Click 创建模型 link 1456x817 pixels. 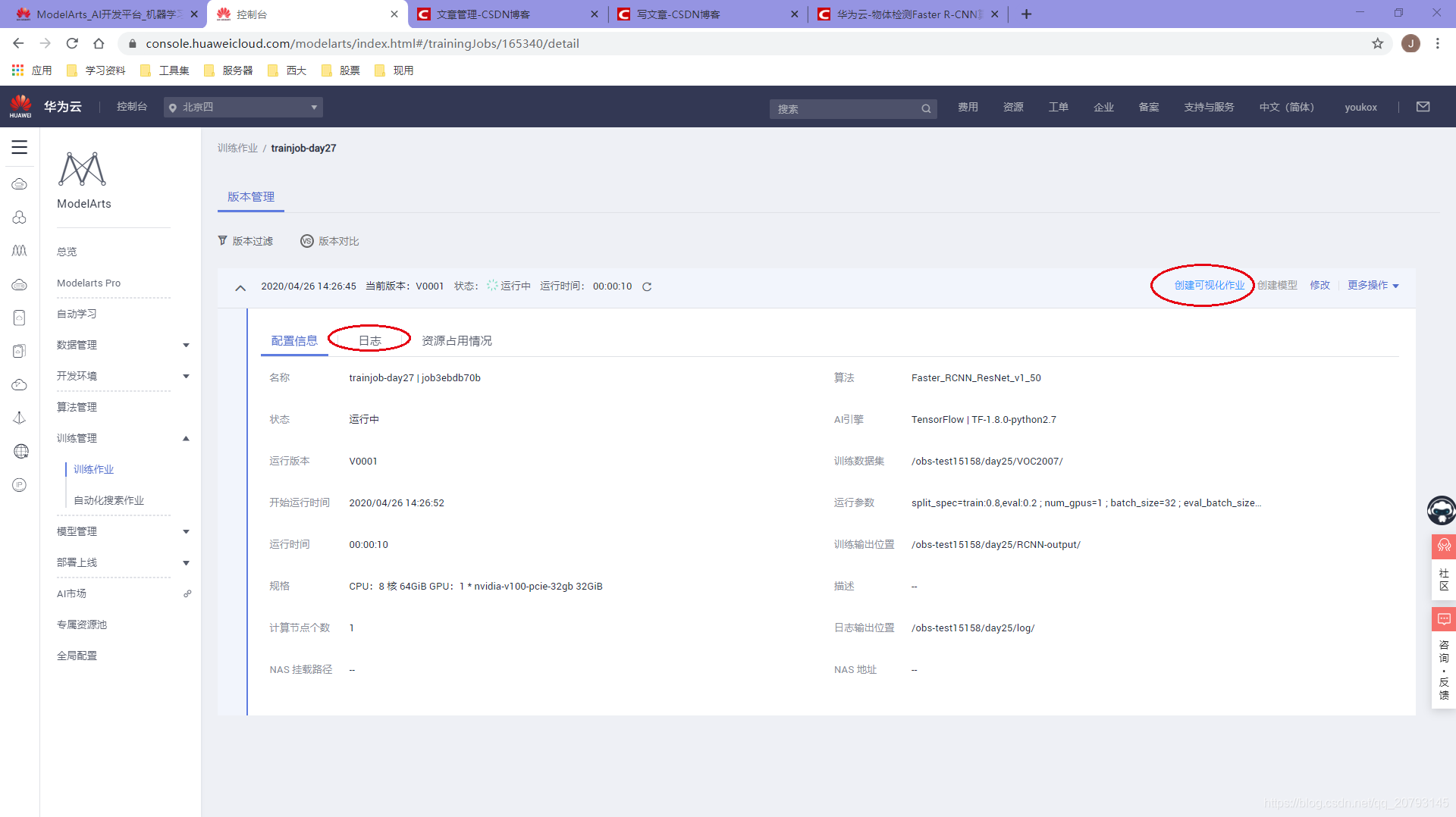tap(1277, 285)
